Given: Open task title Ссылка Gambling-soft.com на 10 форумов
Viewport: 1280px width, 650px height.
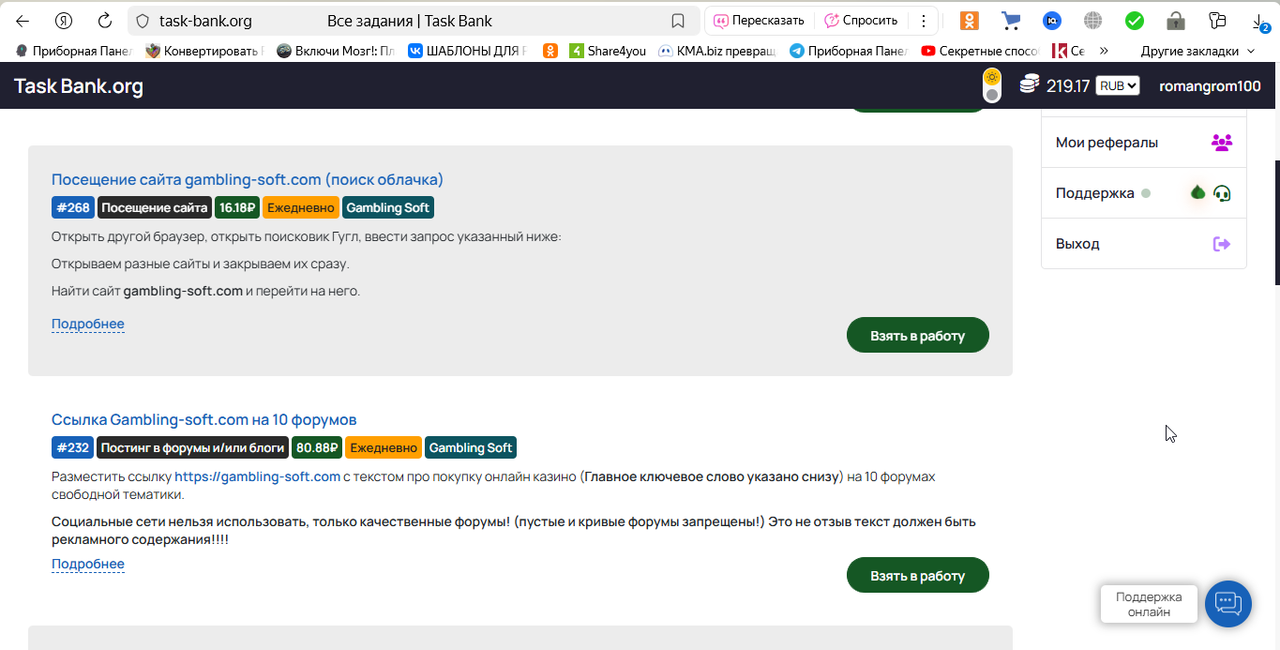Looking at the screenshot, I should pos(204,420).
